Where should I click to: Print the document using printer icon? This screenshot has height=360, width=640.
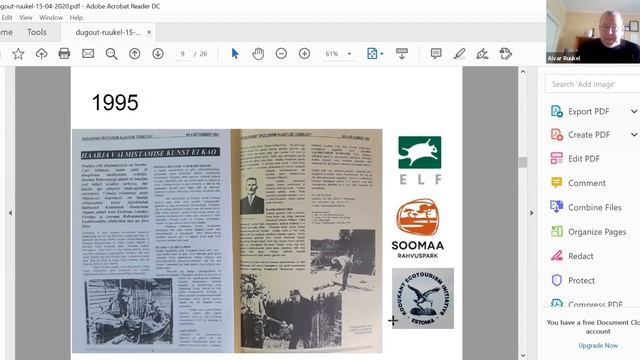[x=64, y=53]
